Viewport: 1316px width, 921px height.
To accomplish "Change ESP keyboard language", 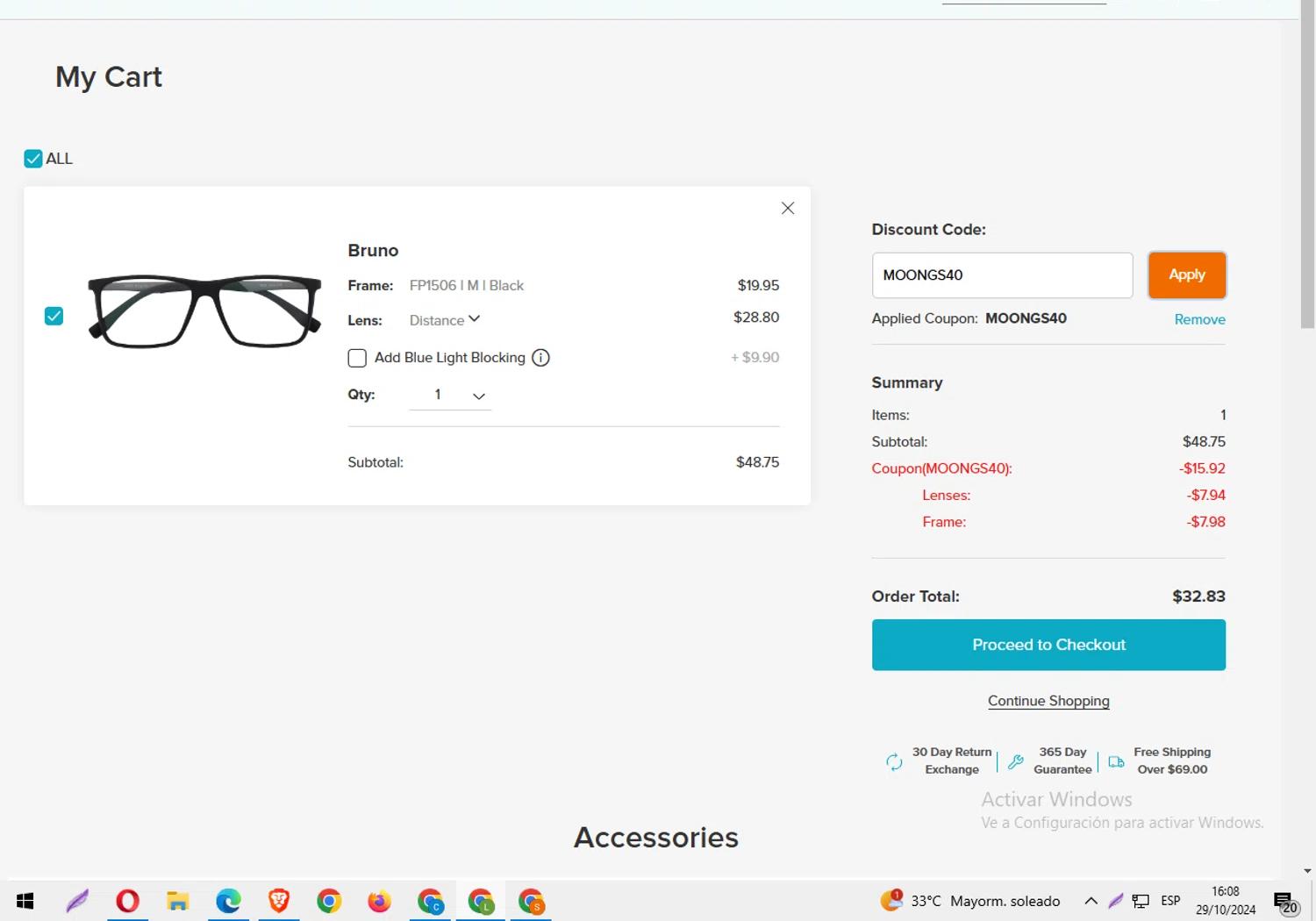I will [1170, 901].
